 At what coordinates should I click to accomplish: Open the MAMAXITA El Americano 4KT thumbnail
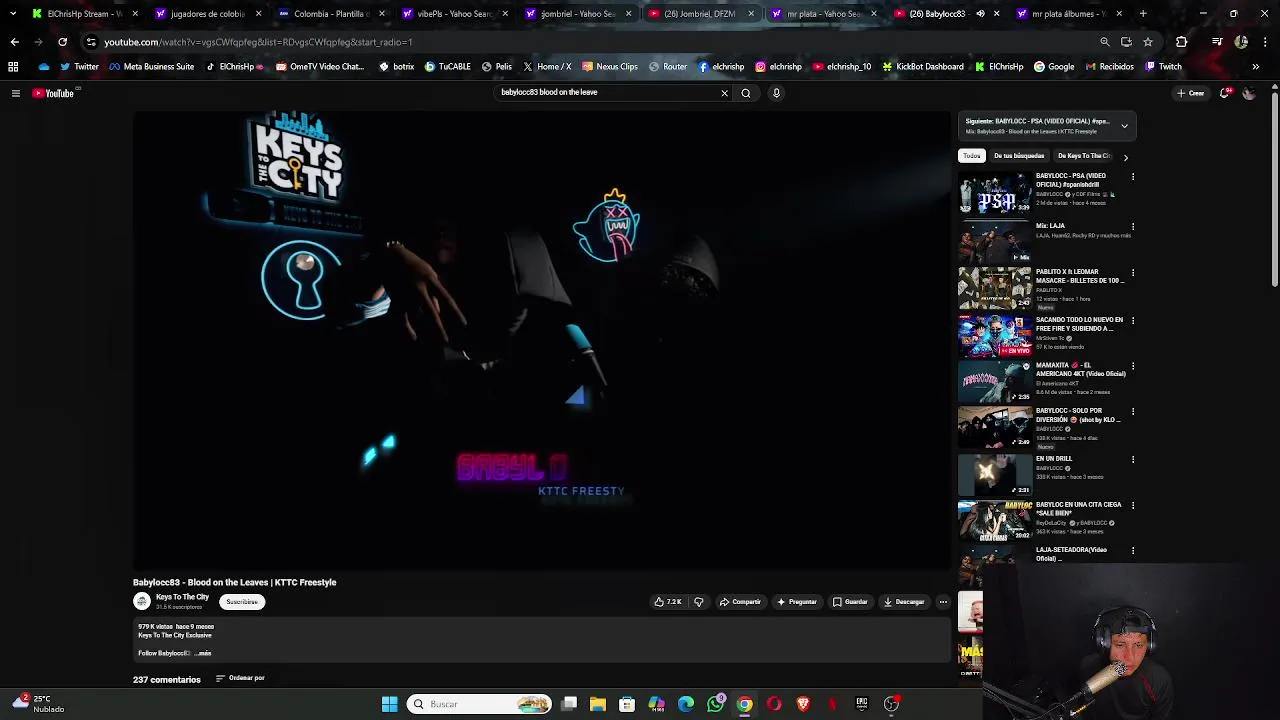995,382
